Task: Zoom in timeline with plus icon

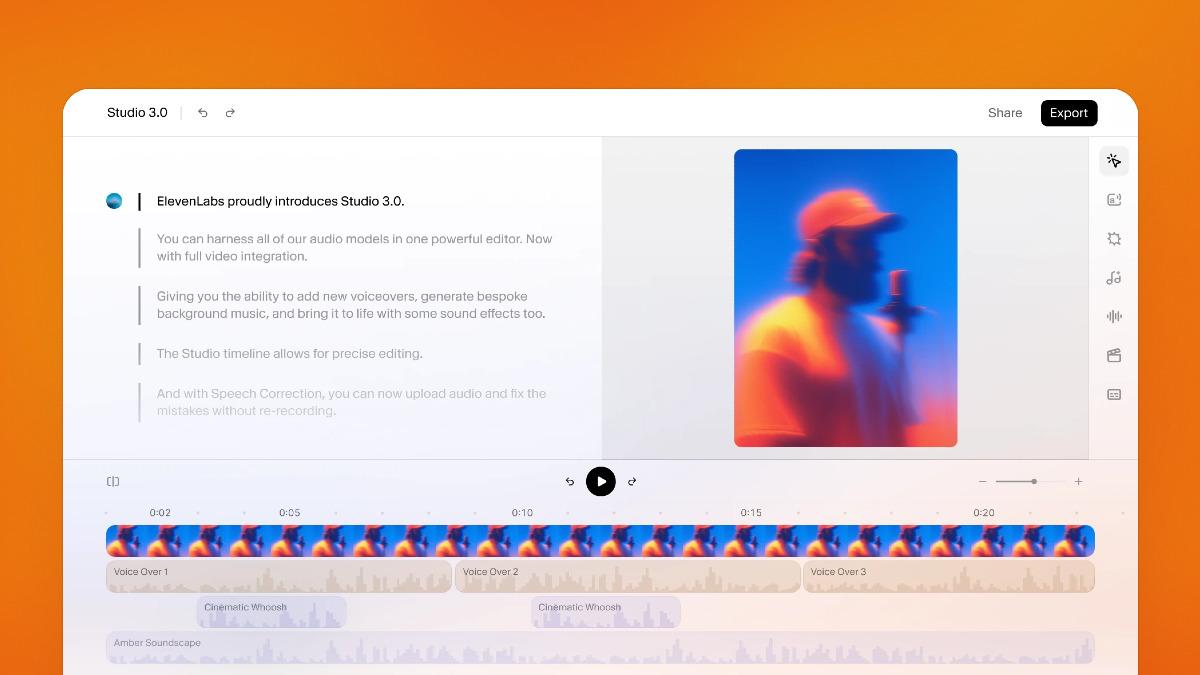Action: 1078,482
